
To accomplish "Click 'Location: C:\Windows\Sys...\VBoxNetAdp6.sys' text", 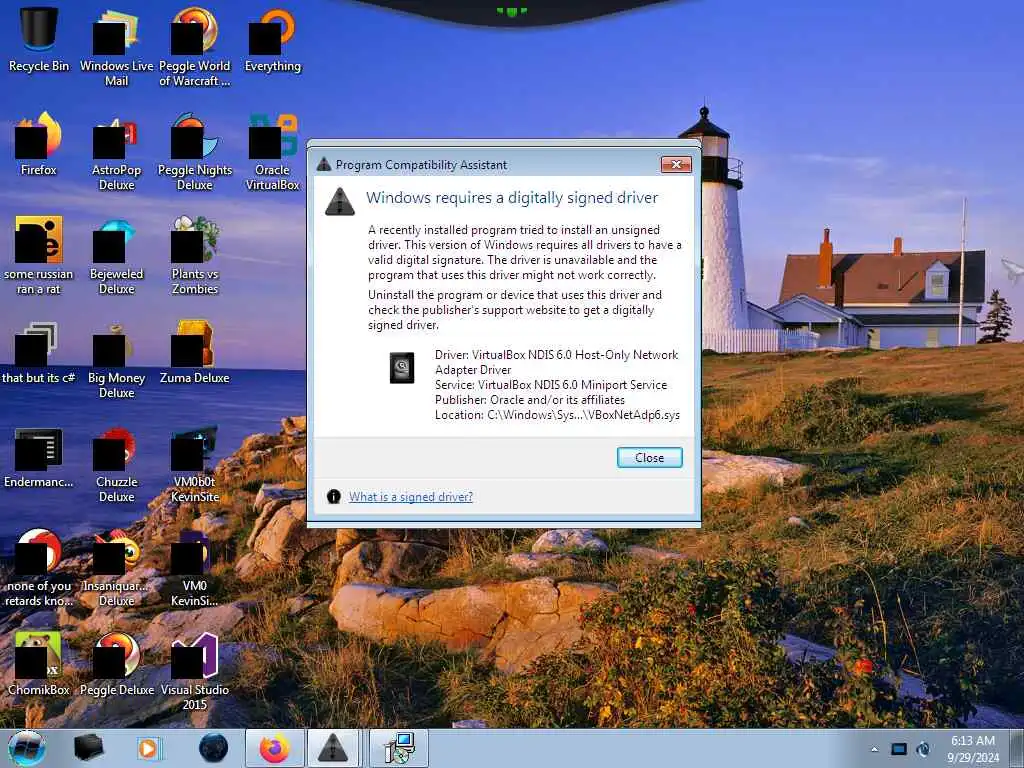I will coord(557,415).
